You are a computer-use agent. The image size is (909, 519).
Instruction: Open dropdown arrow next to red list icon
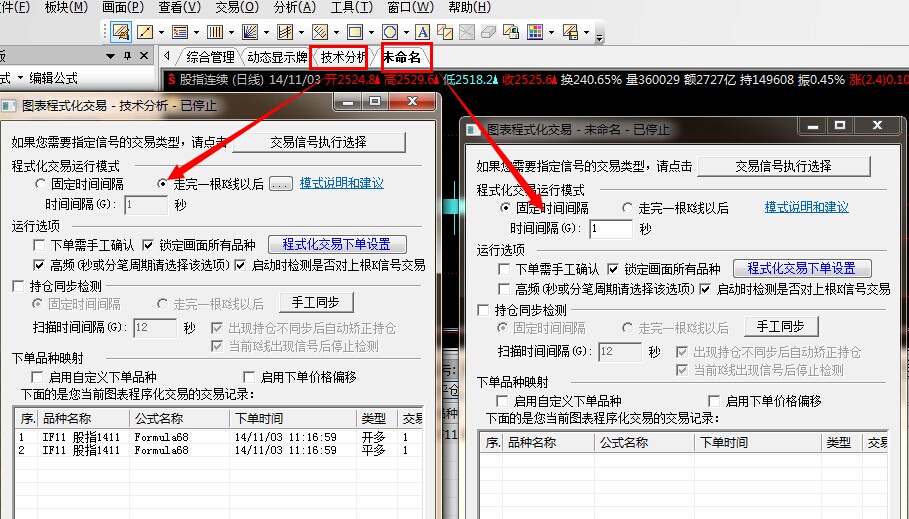pos(196,32)
